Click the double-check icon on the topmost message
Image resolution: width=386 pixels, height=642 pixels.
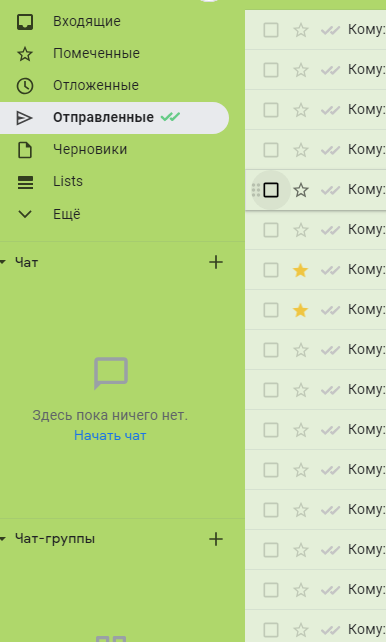point(330,30)
